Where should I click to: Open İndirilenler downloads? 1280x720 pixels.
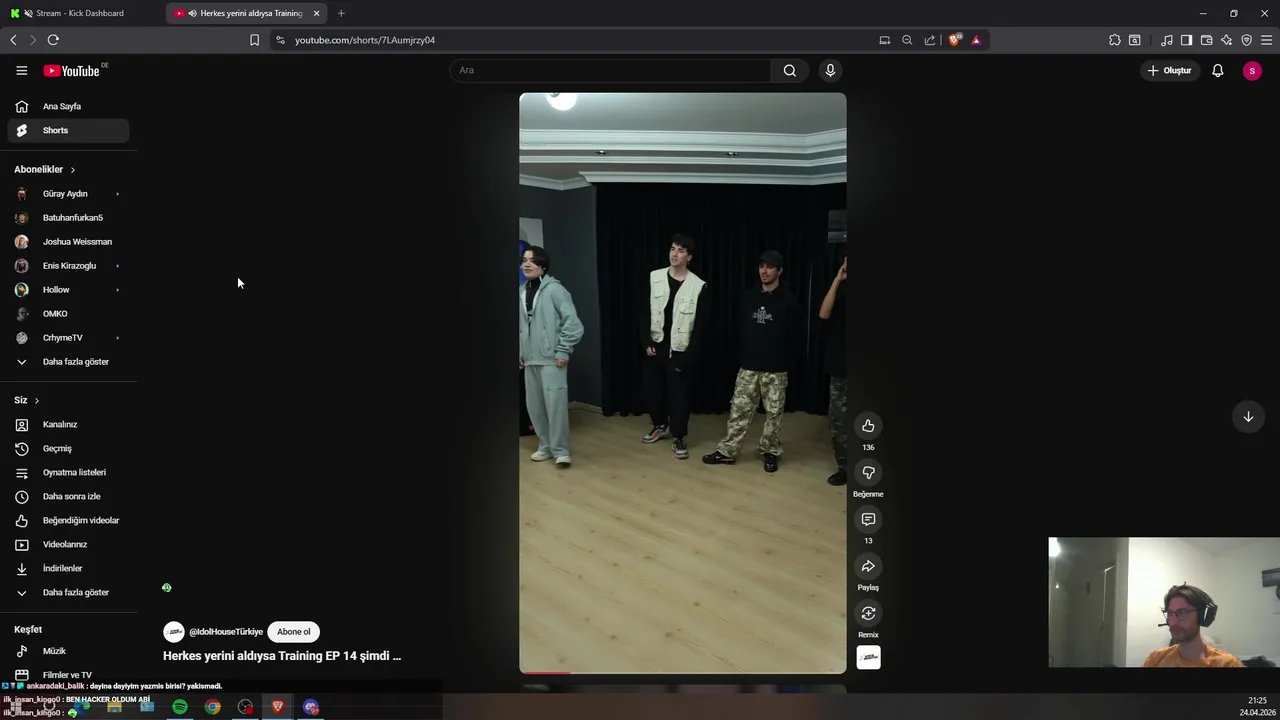click(x=68, y=568)
